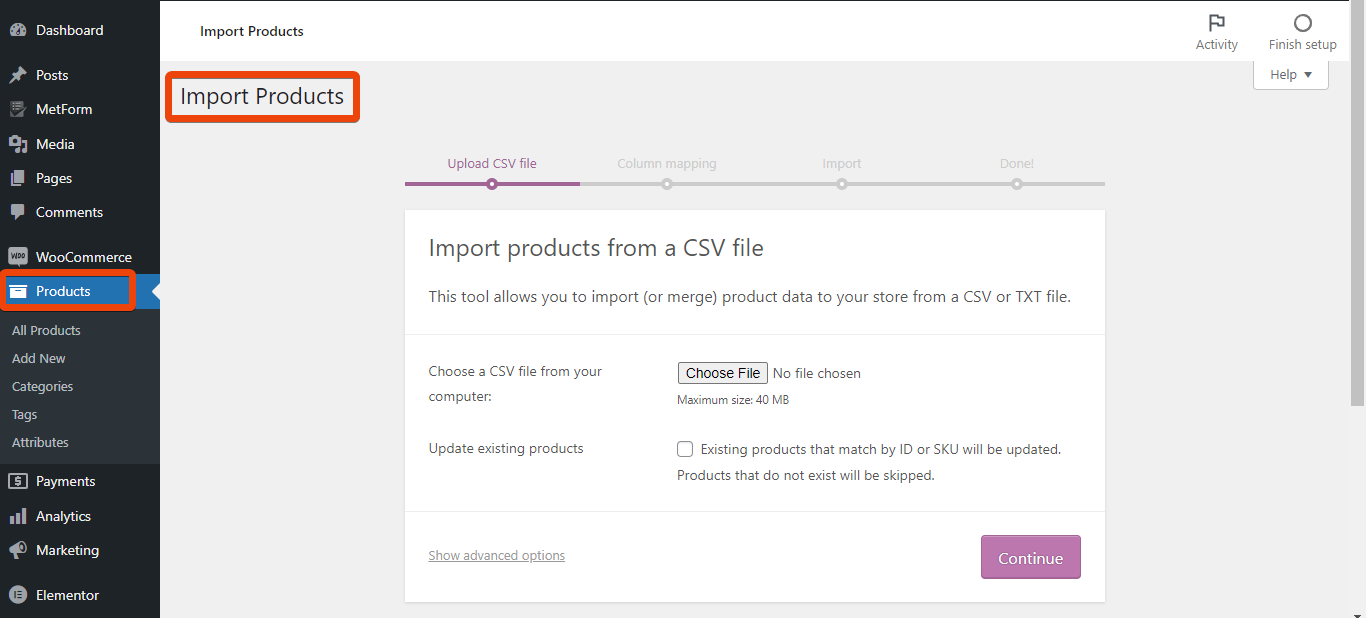Click the WooCommerce logo icon
The height and width of the screenshot is (618, 1366).
pos(18,257)
